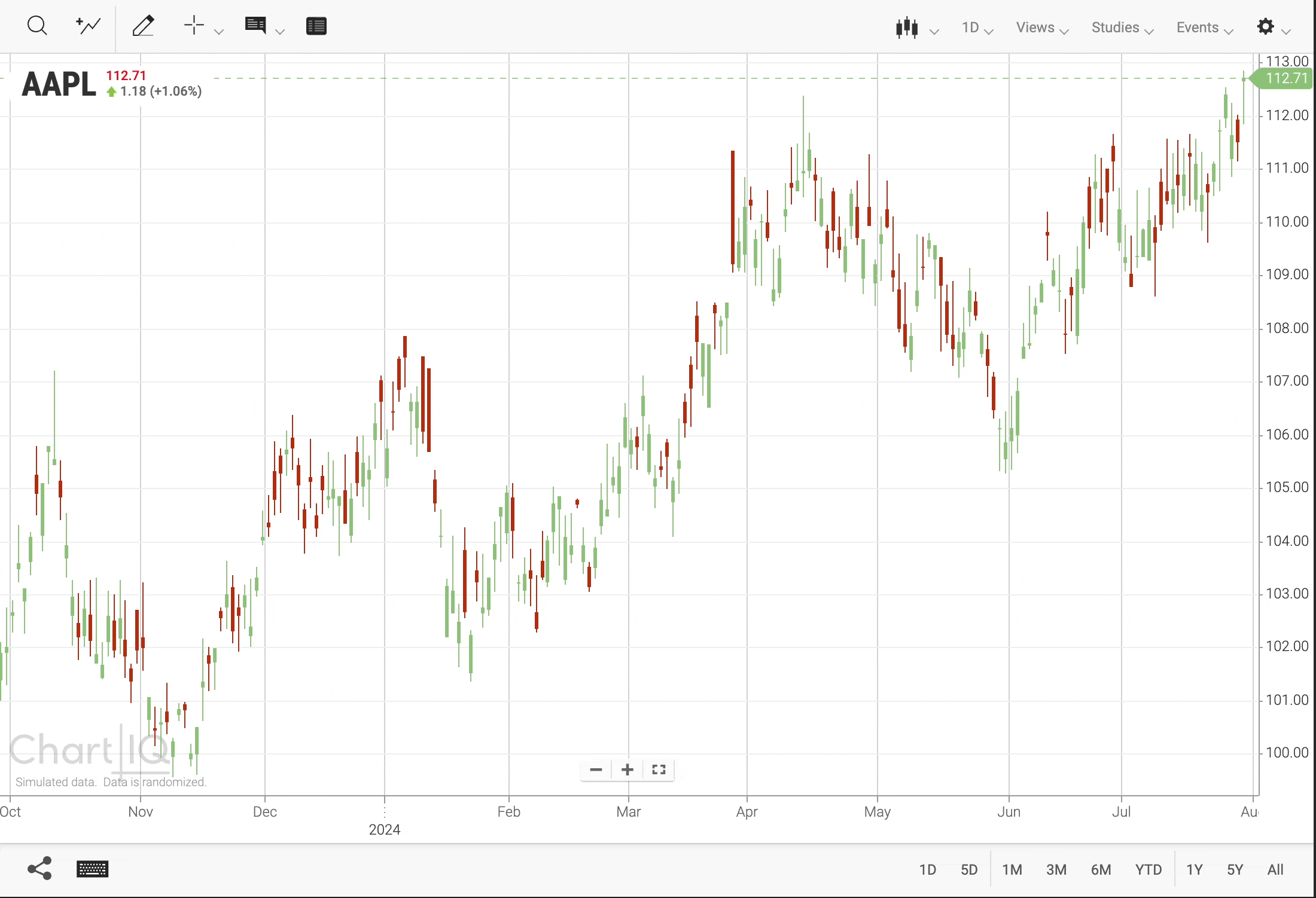The height and width of the screenshot is (898, 1316).
Task: Set range to YTD
Action: pos(1149,870)
